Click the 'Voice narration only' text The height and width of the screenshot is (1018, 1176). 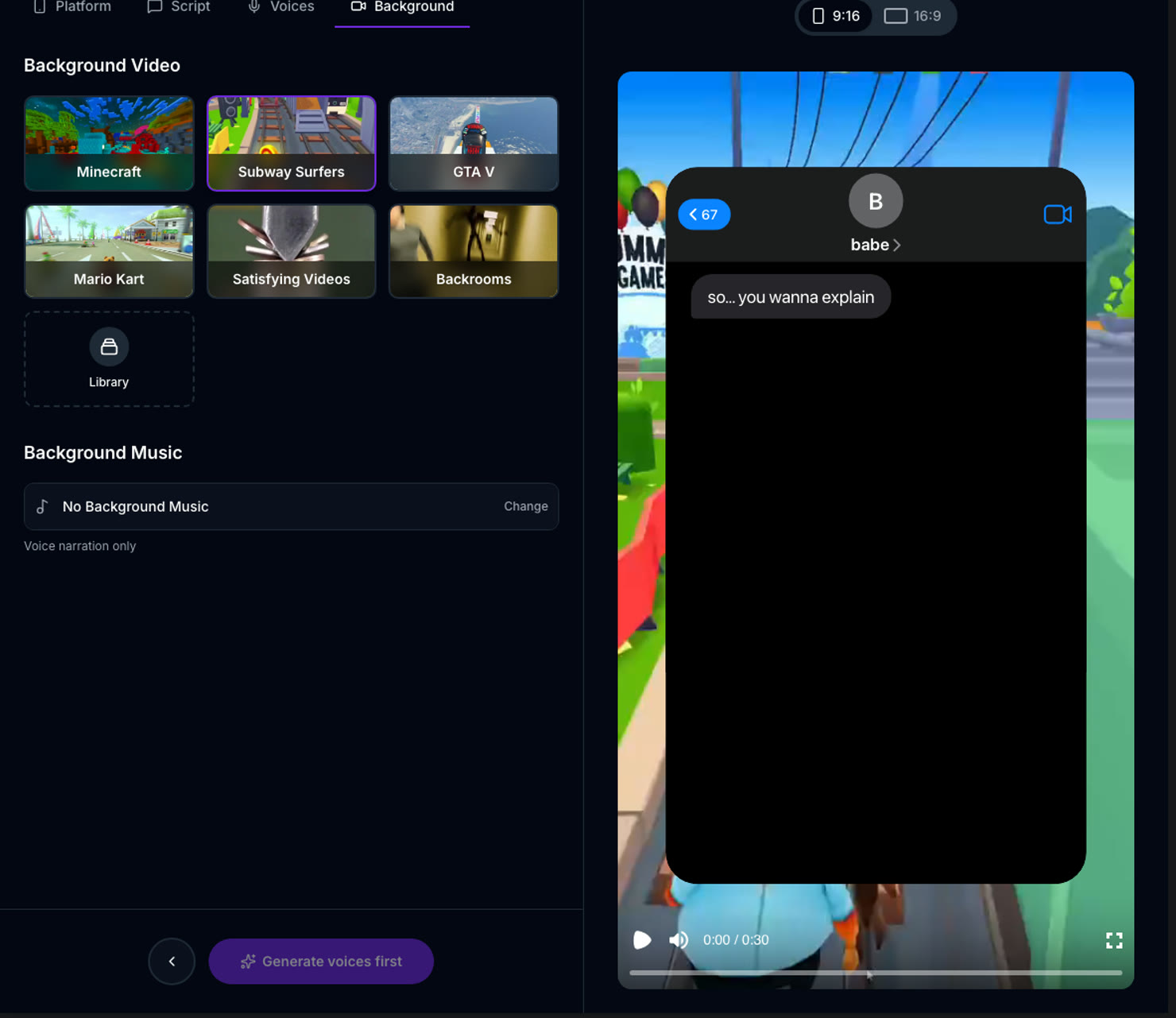tap(80, 546)
